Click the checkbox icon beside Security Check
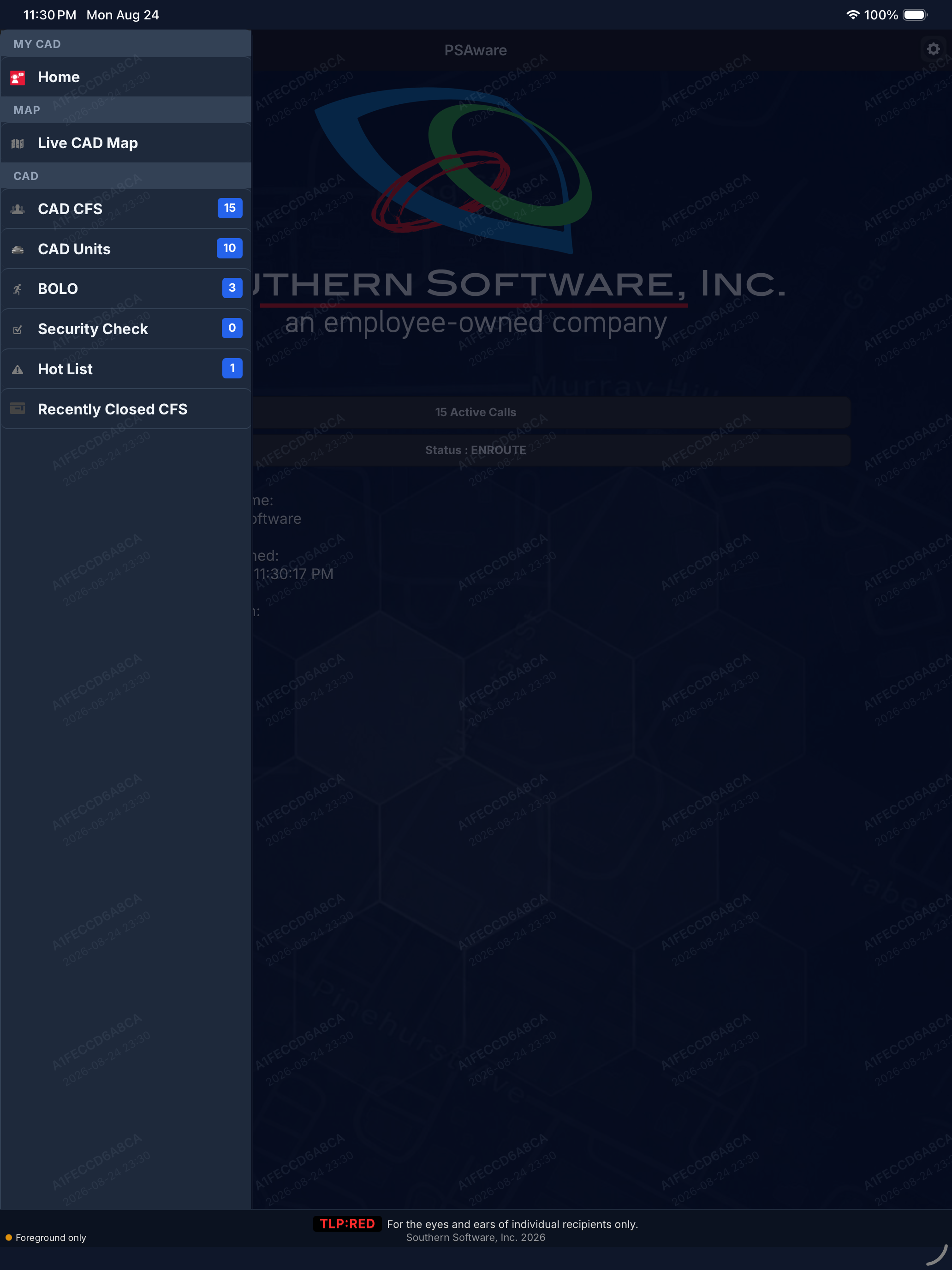Image resolution: width=952 pixels, height=1270 pixels. [18, 329]
